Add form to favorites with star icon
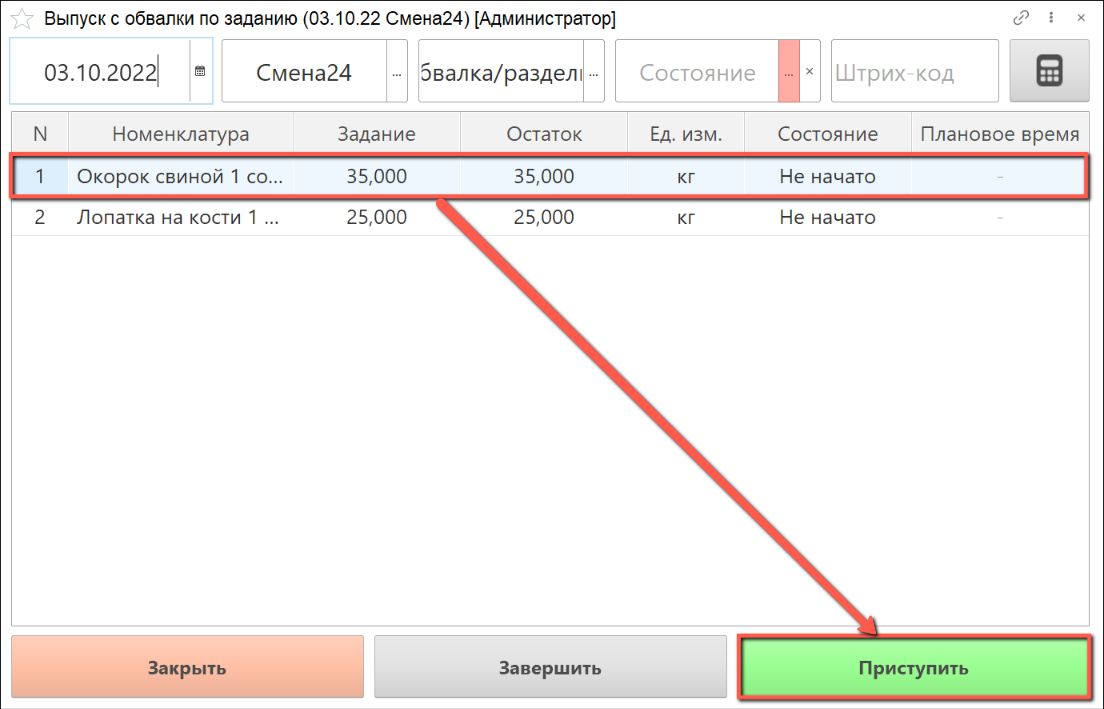This screenshot has width=1104, height=709. (21, 19)
